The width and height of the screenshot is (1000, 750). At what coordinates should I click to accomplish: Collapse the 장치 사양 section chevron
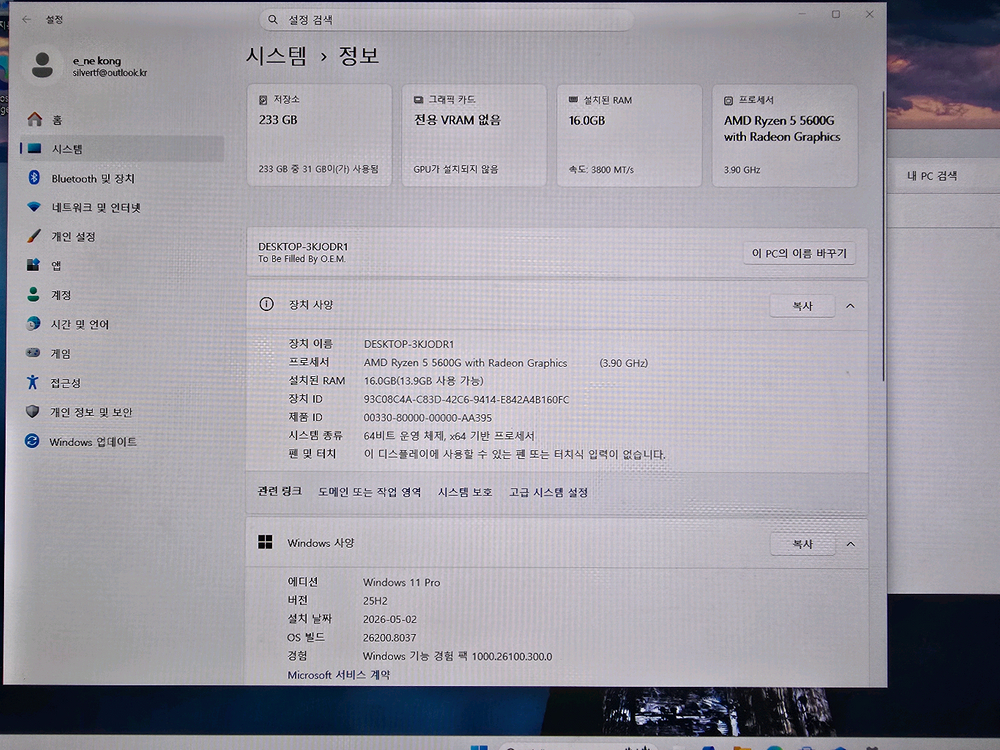[850, 306]
